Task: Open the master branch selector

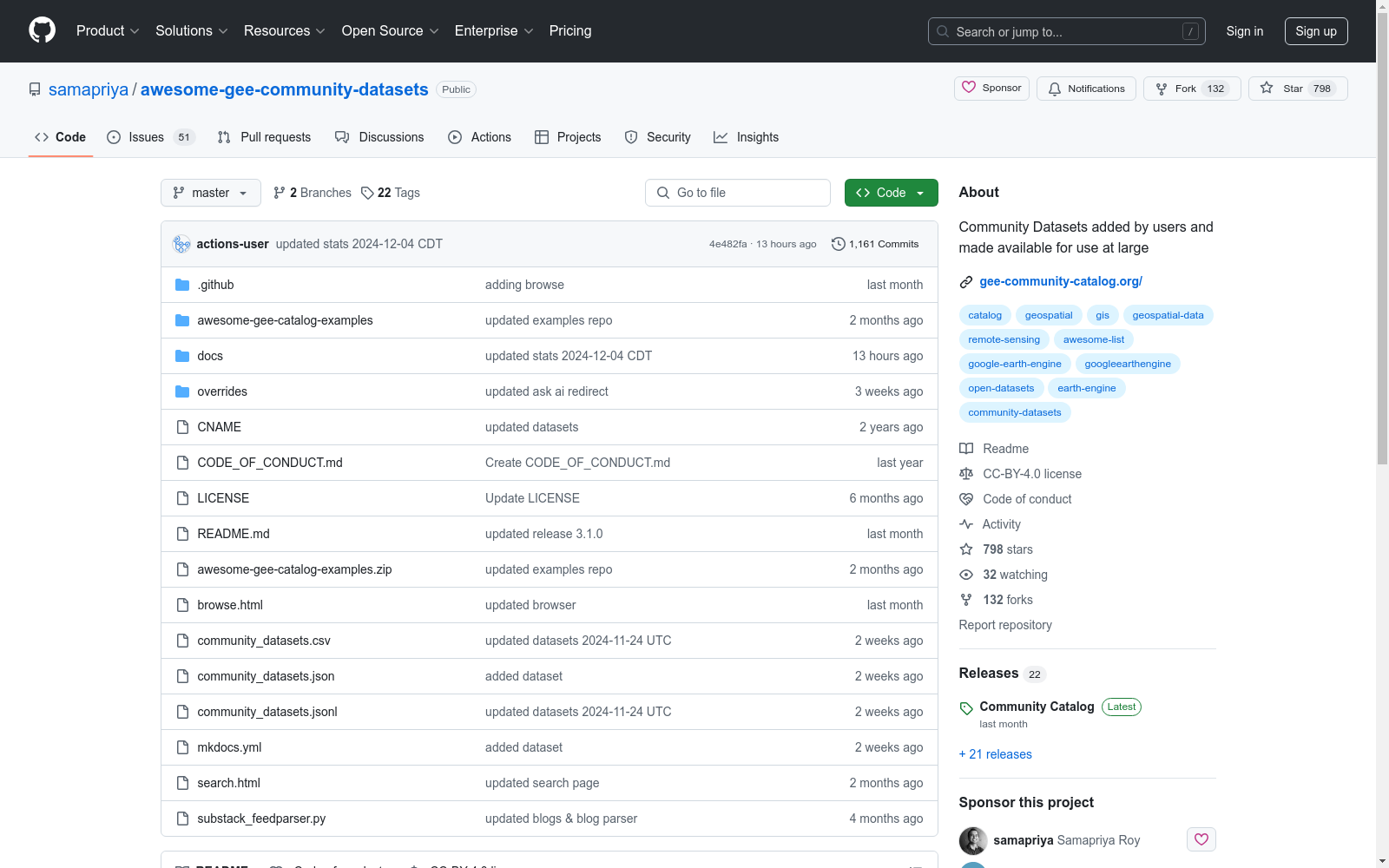Action: point(211,193)
